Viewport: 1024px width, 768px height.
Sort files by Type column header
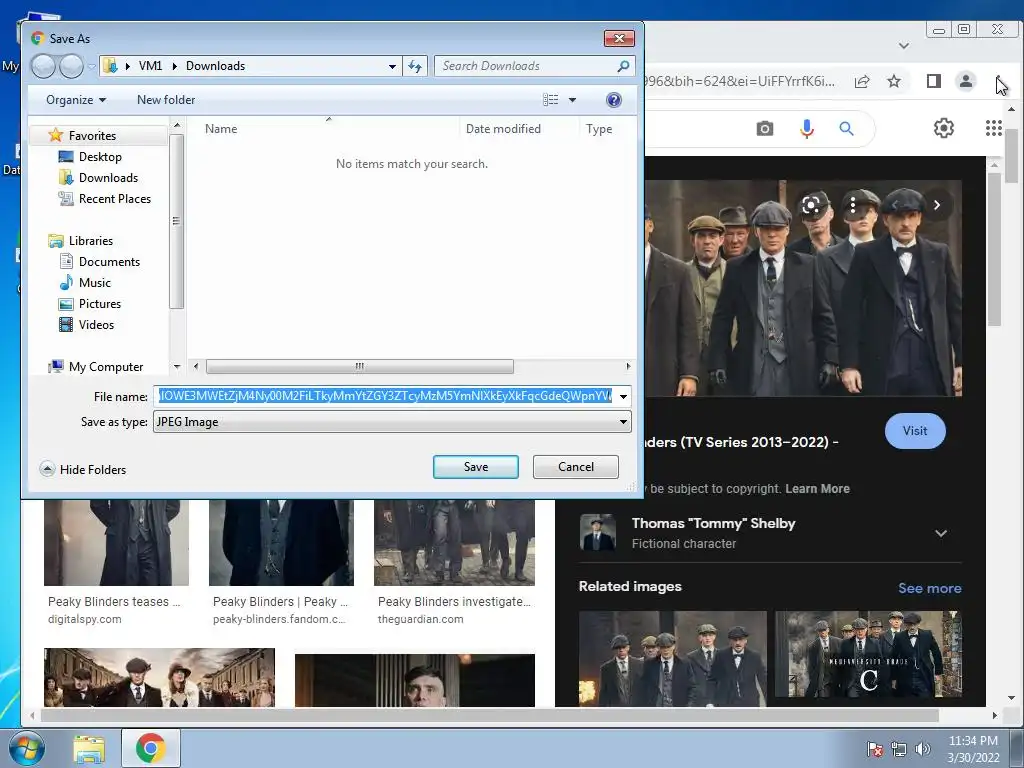599,129
